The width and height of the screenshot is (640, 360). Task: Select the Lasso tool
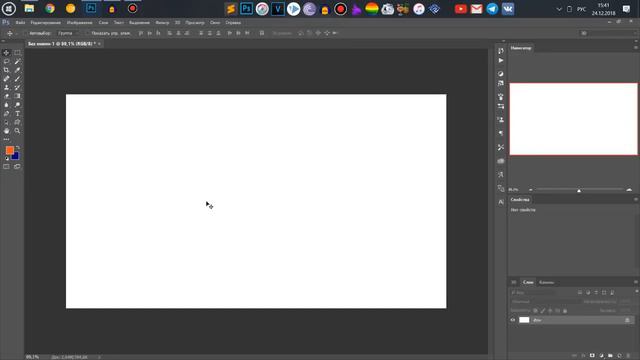pyautogui.click(x=6, y=61)
